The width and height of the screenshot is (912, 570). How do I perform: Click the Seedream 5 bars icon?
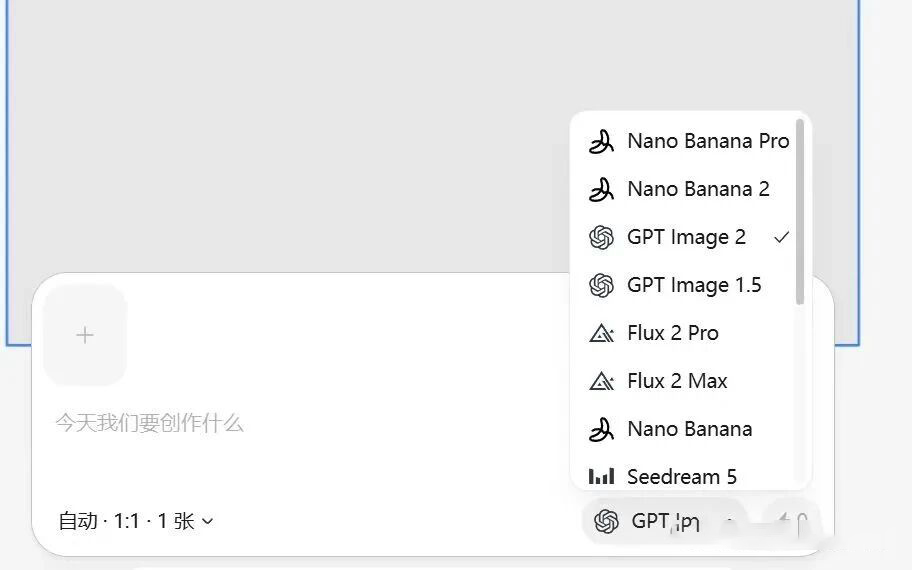(601, 476)
